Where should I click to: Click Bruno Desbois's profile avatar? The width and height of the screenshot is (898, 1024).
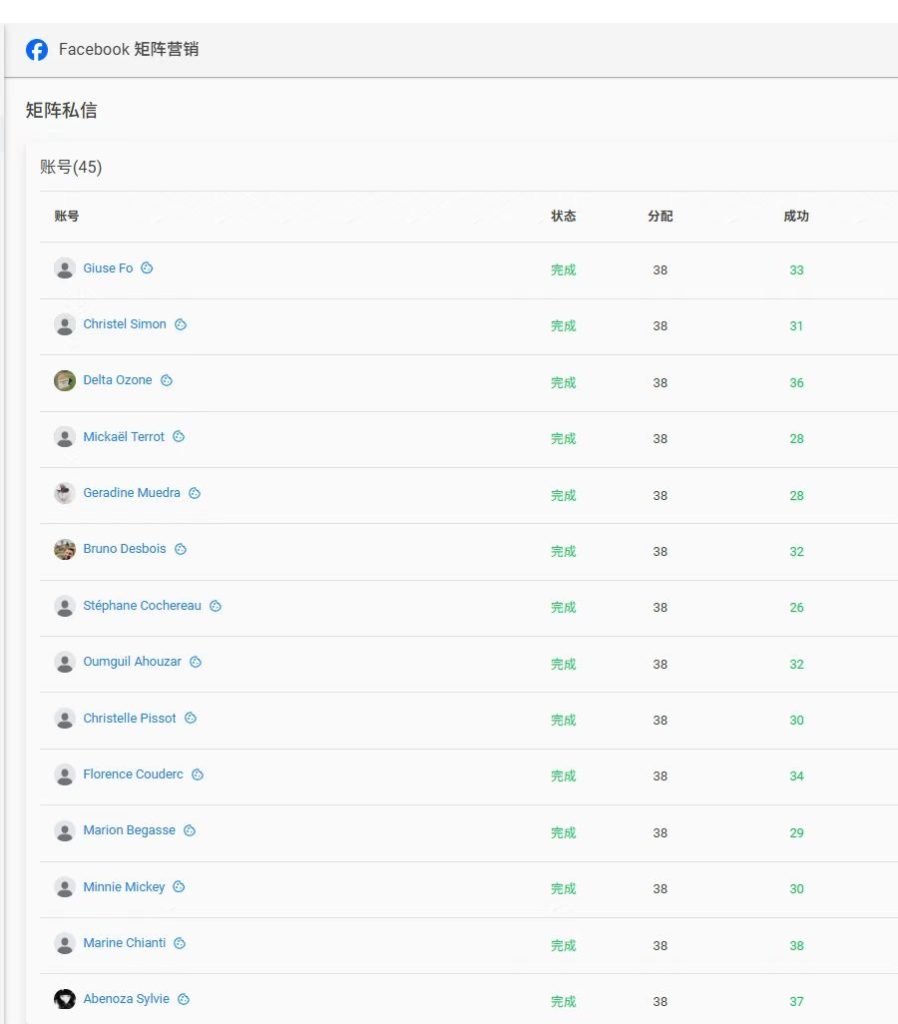pos(65,549)
